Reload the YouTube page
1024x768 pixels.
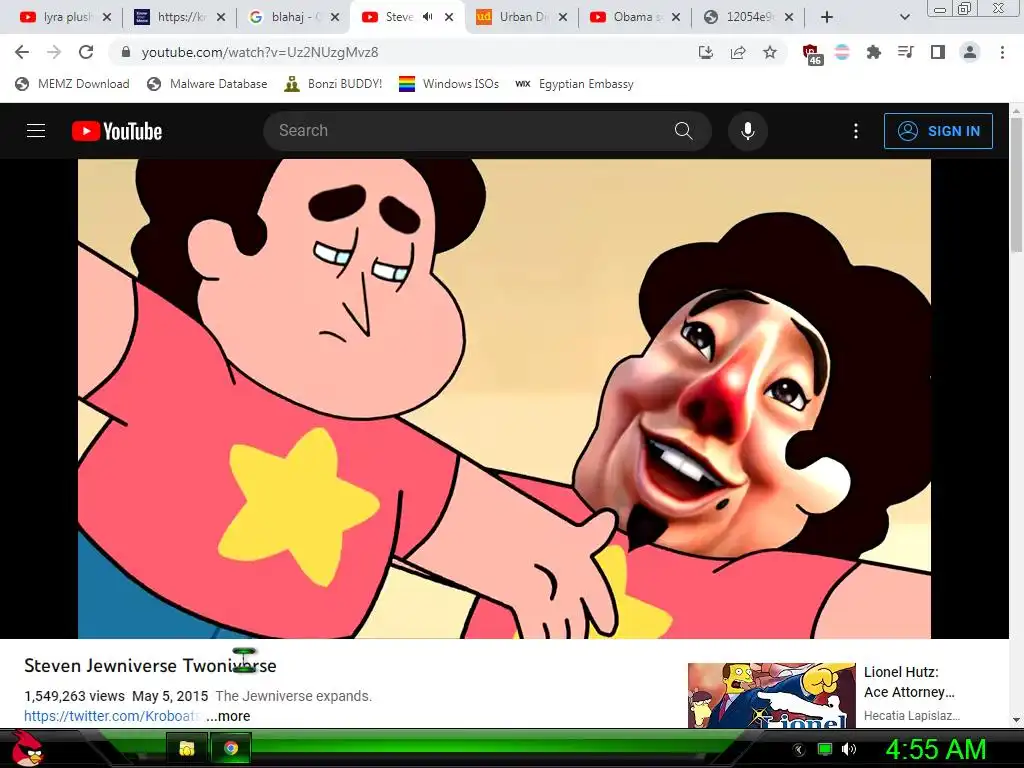click(x=86, y=52)
